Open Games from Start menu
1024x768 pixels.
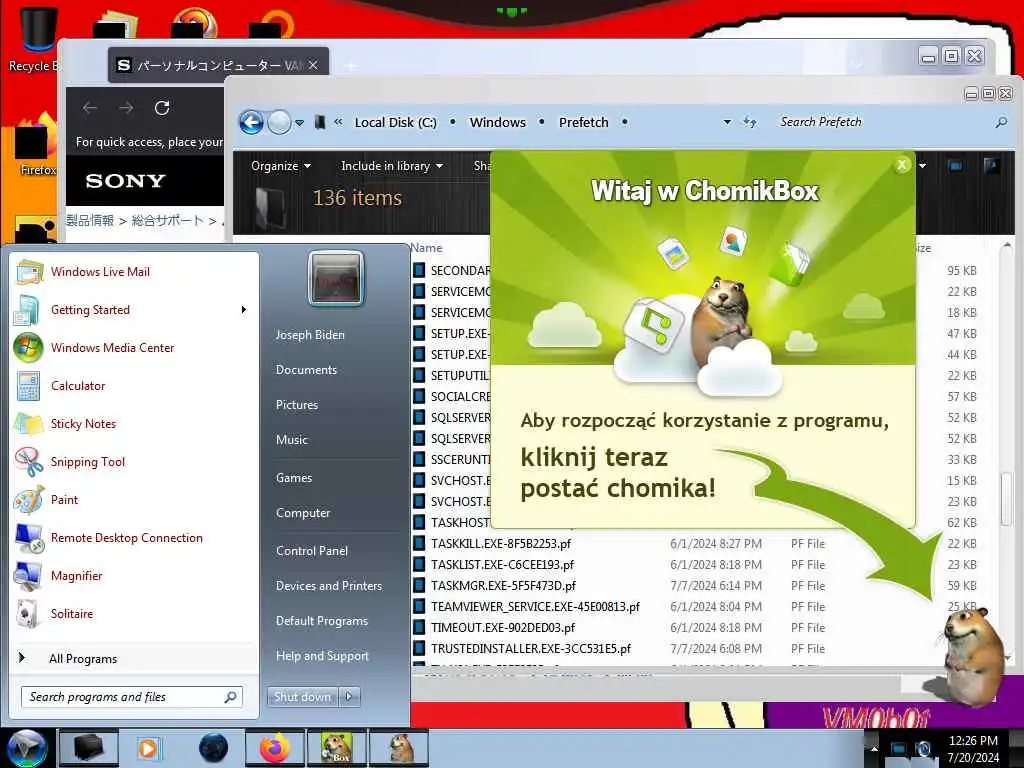click(x=294, y=478)
